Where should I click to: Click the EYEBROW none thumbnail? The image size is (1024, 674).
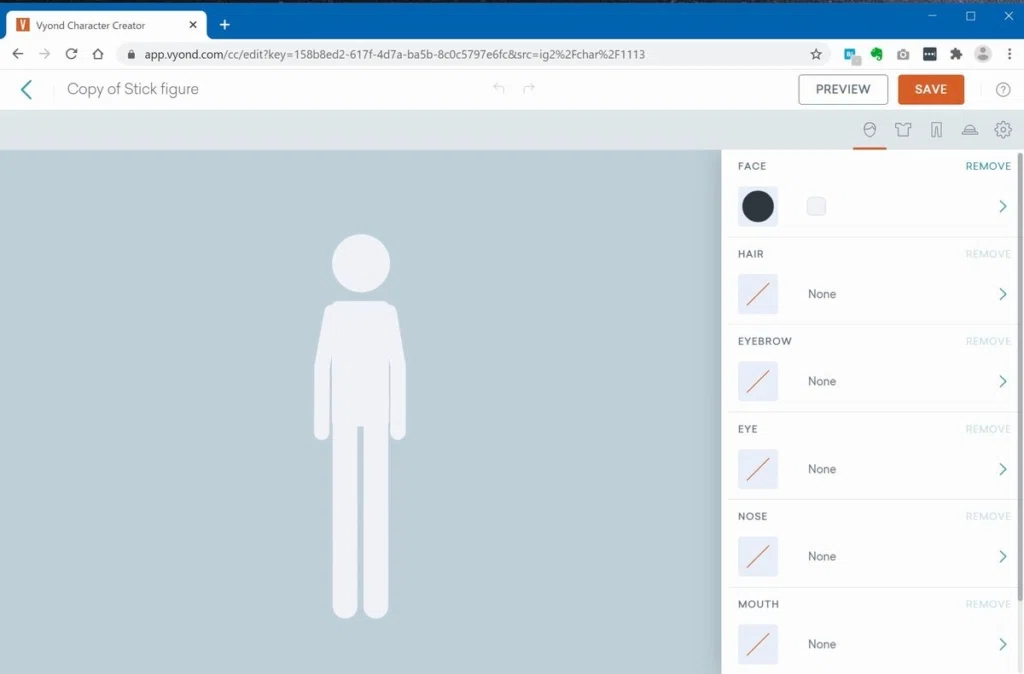coord(758,381)
